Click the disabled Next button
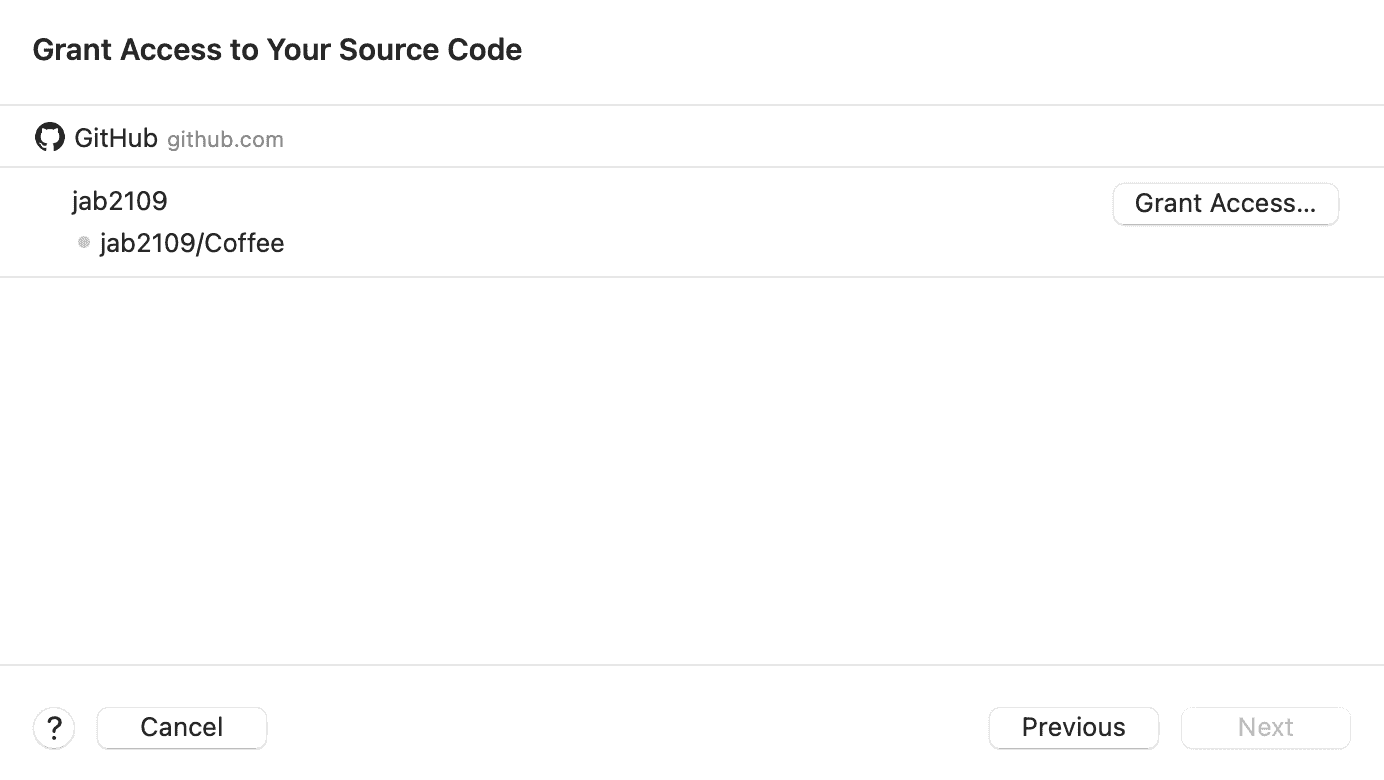This screenshot has height=780, width=1384. pyautogui.click(x=1265, y=727)
